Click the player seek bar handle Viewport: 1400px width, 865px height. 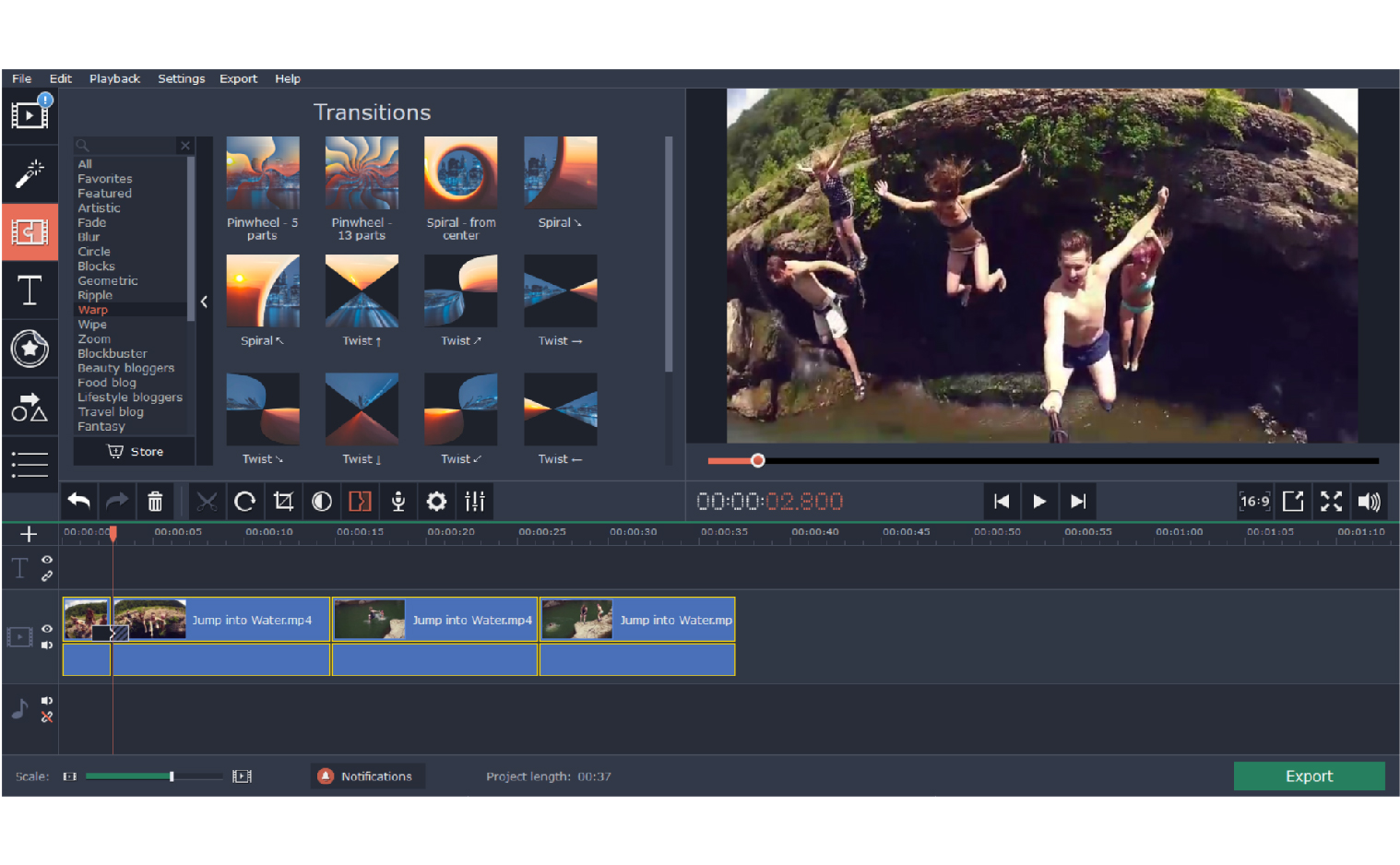pyautogui.click(x=758, y=460)
